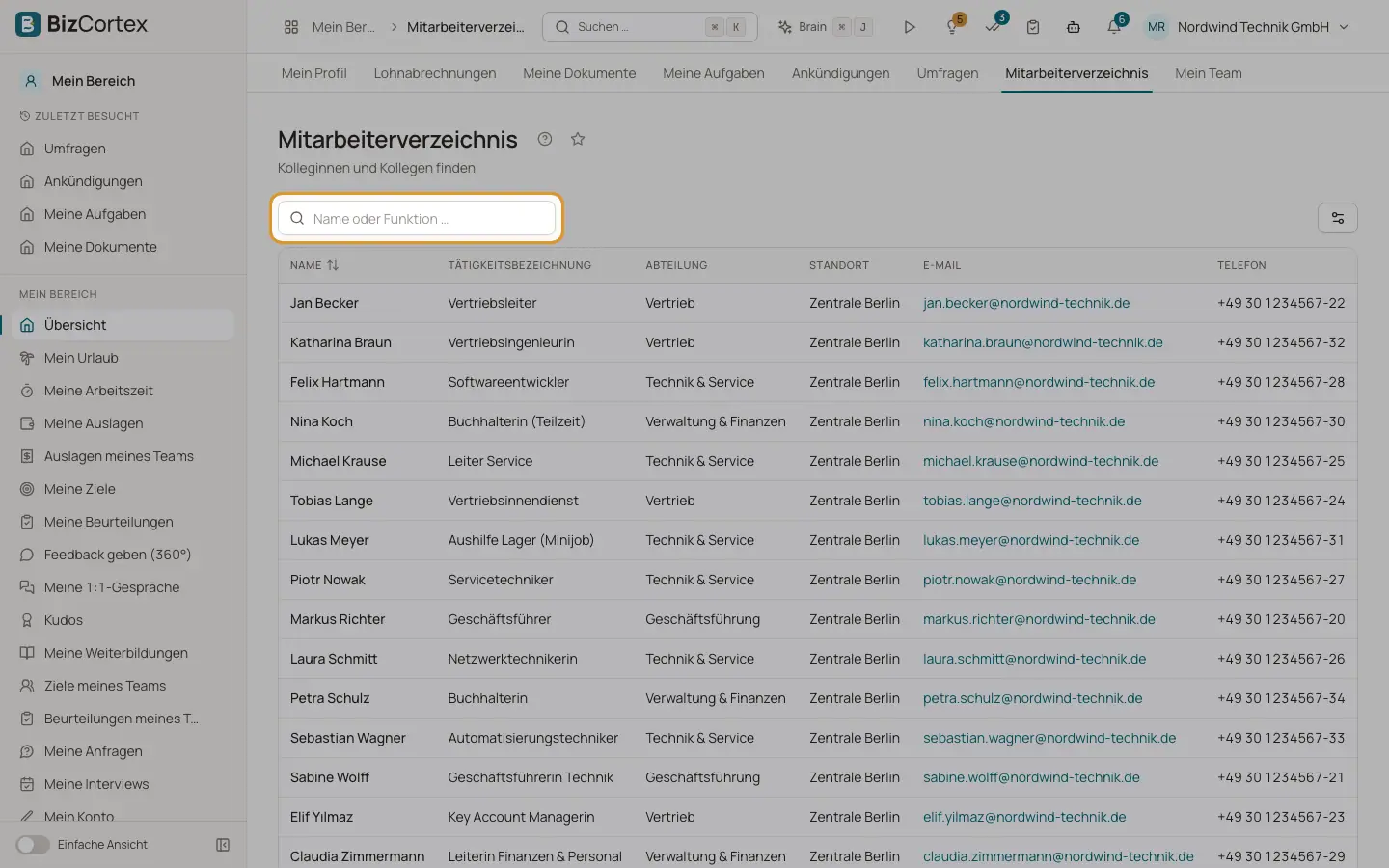Open the lightbulb tips icon with badge 5
1389x868 pixels.
(x=953, y=26)
